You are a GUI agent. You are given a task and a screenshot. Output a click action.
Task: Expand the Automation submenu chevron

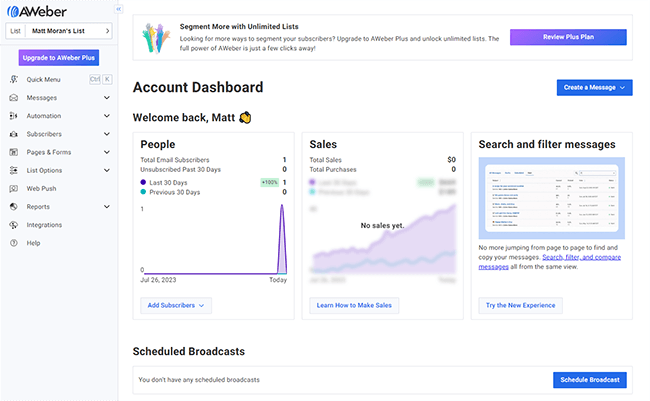107,116
